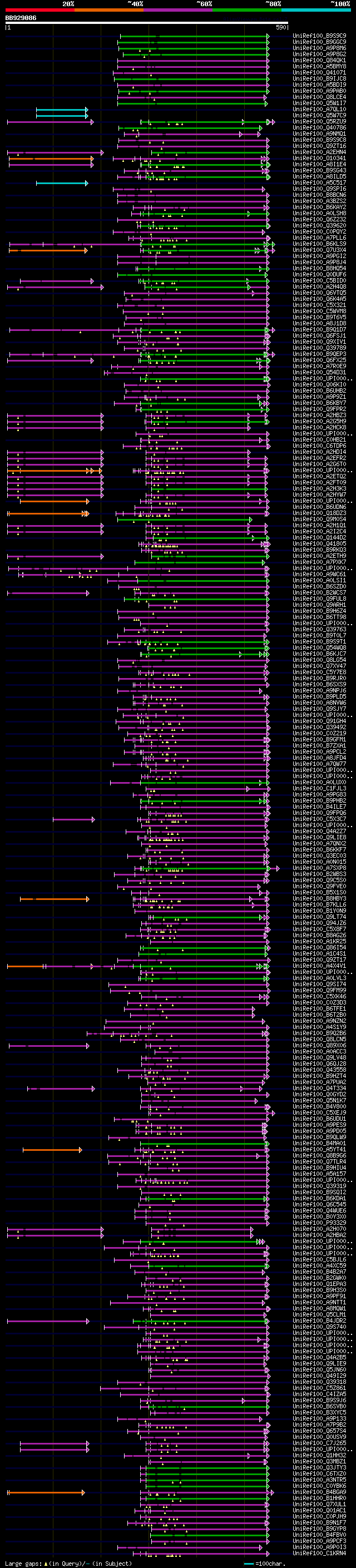Screen dimensions: 356x1568
Task: Click the query end position 590 label
Action: coord(280,27)
